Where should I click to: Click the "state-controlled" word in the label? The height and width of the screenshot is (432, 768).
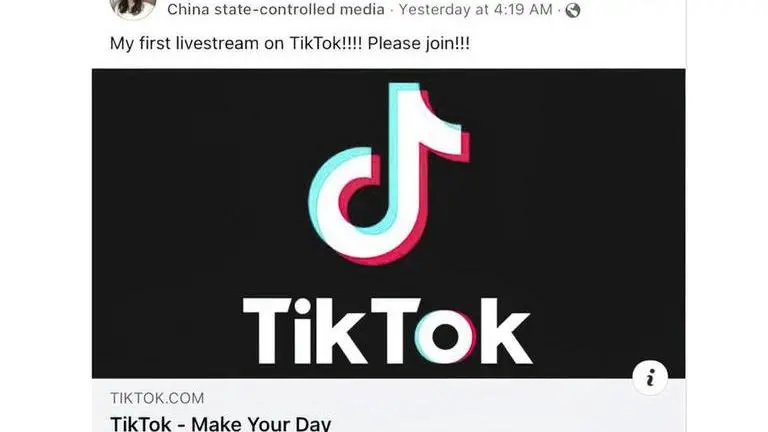[x=276, y=9]
